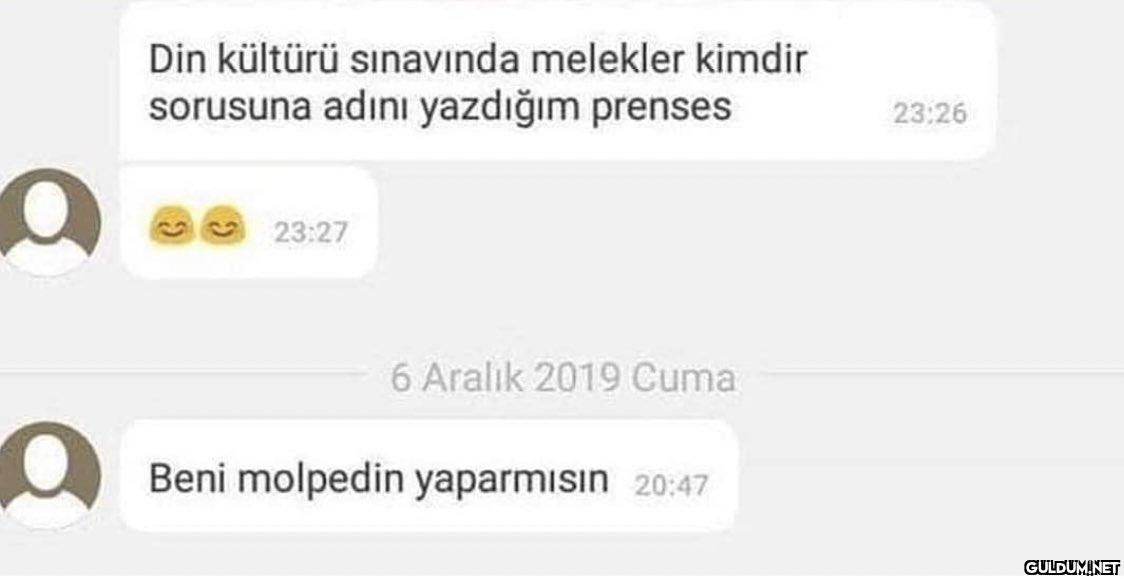Select the "Beni molpedin yaparmısın" message bubble
This screenshot has width=1124, height=579.
pyautogui.click(x=428, y=476)
